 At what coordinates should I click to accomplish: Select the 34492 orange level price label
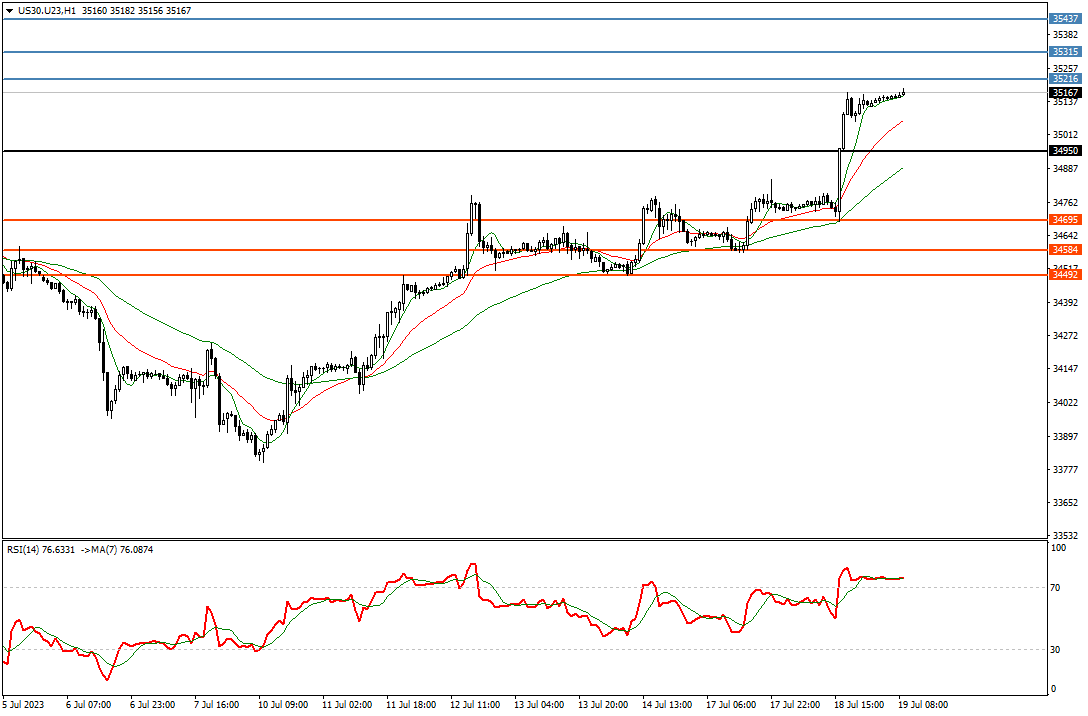[1065, 275]
